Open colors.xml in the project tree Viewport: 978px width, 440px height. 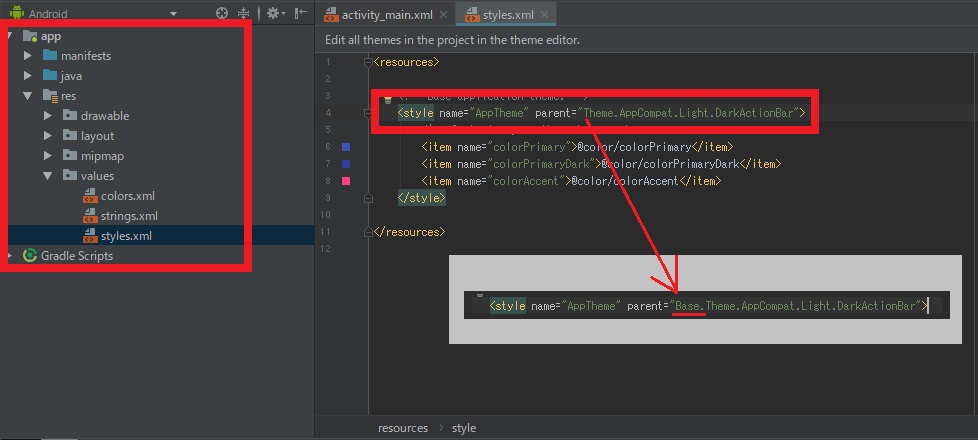(128, 196)
